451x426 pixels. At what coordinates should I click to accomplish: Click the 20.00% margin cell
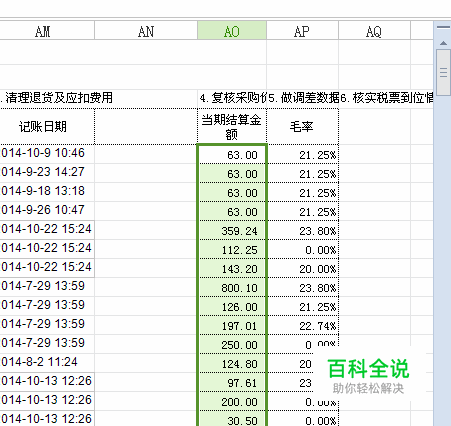tap(302, 268)
